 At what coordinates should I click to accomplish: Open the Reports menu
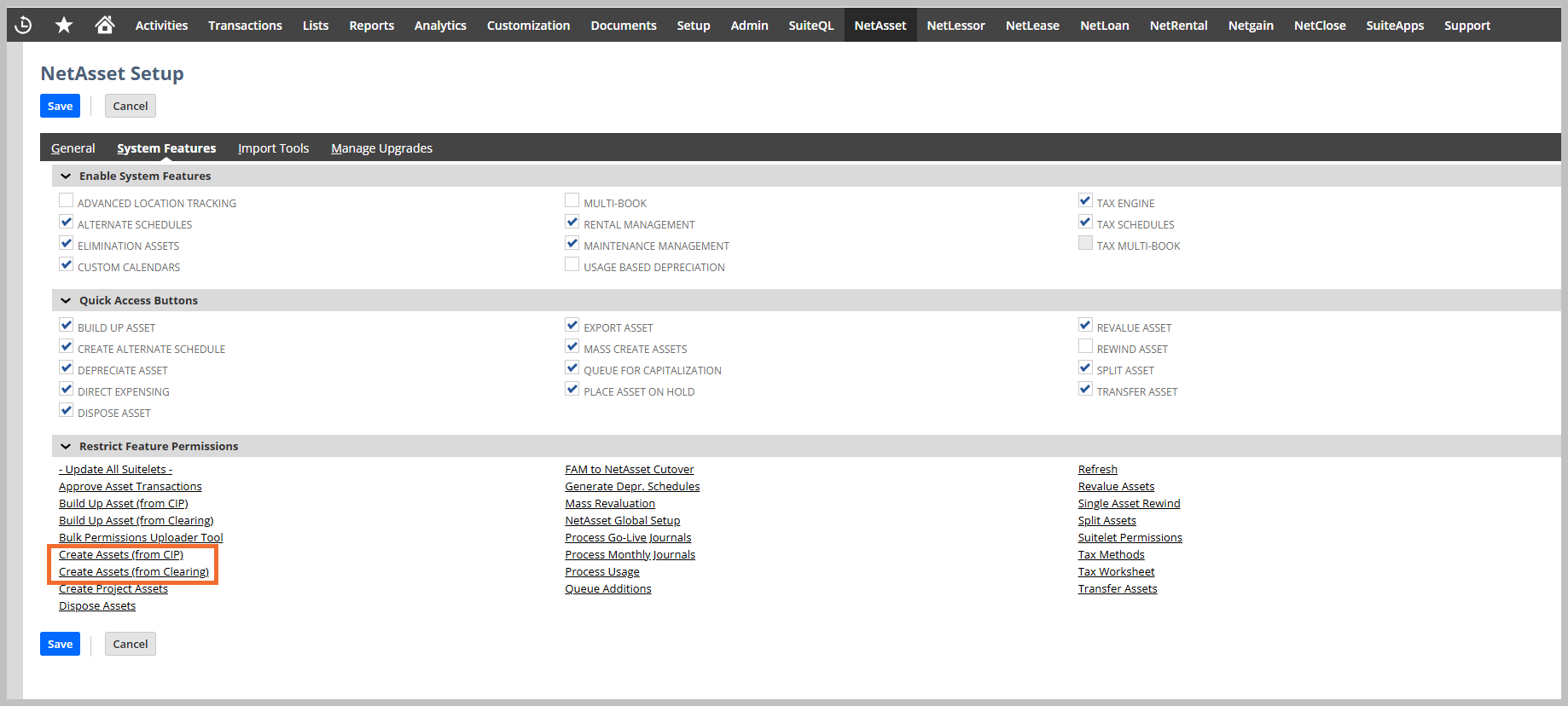click(x=371, y=26)
